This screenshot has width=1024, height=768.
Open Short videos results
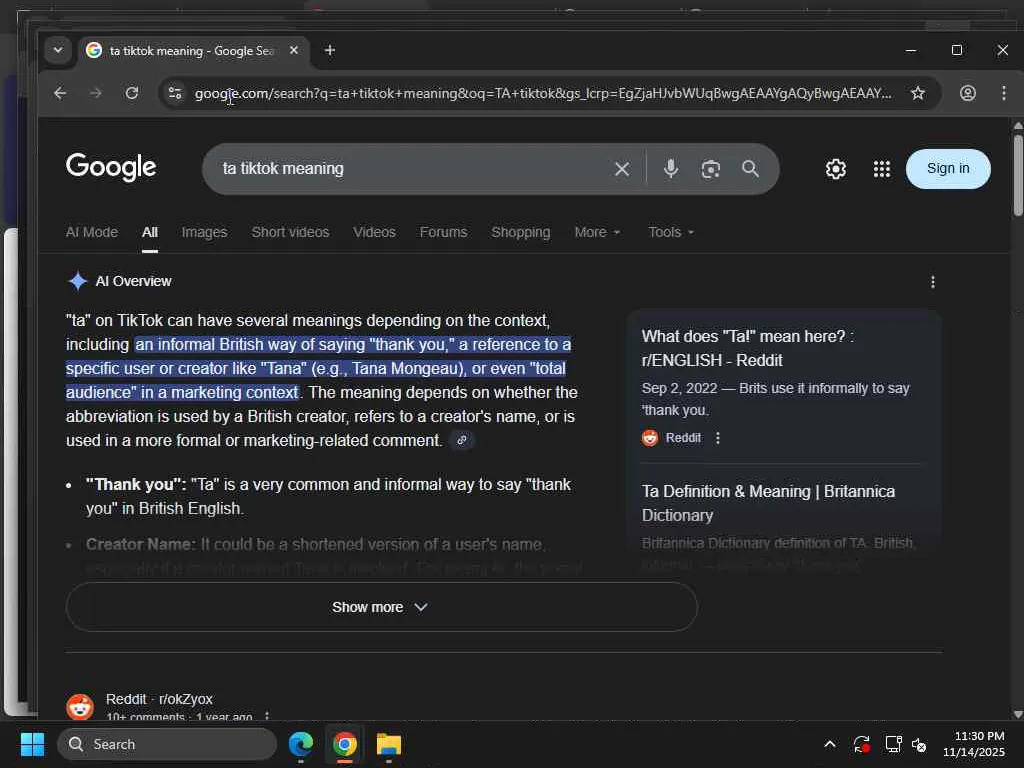(x=290, y=232)
